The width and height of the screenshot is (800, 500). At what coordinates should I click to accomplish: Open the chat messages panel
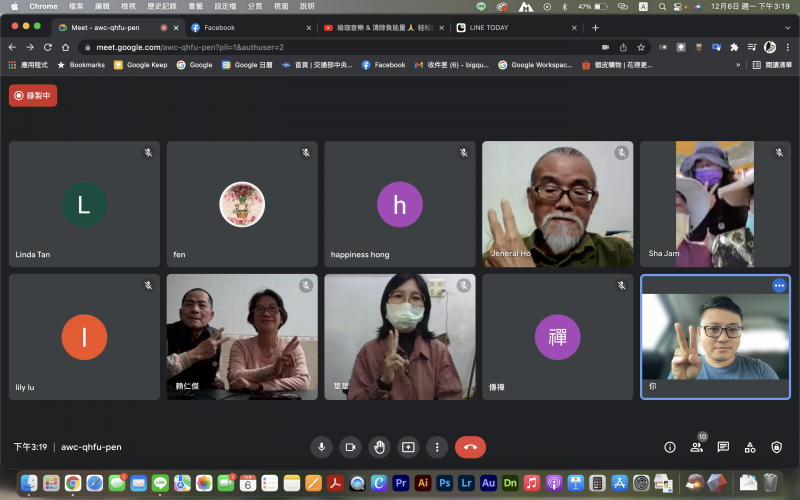point(723,447)
